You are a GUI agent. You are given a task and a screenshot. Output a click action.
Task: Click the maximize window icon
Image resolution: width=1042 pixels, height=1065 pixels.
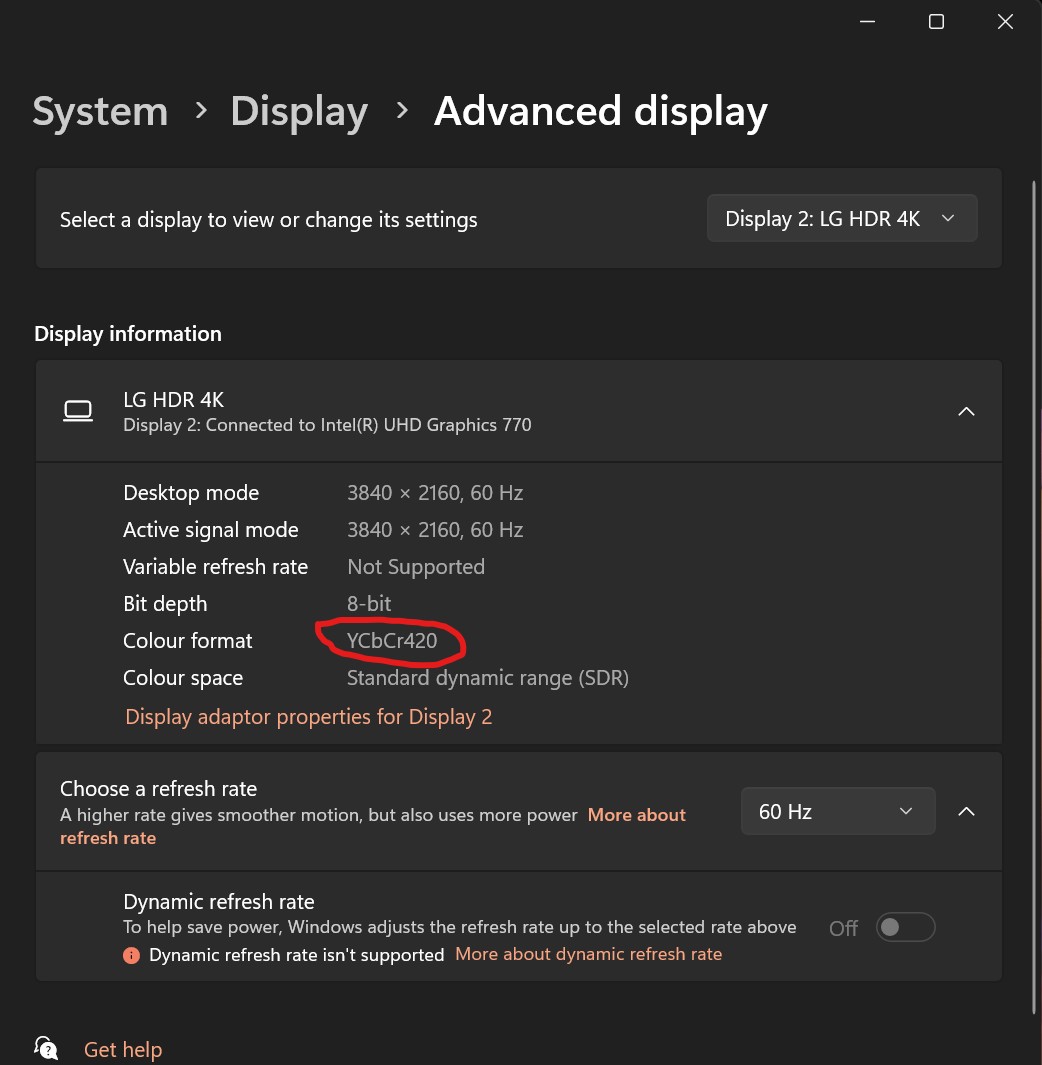pyautogui.click(x=936, y=21)
